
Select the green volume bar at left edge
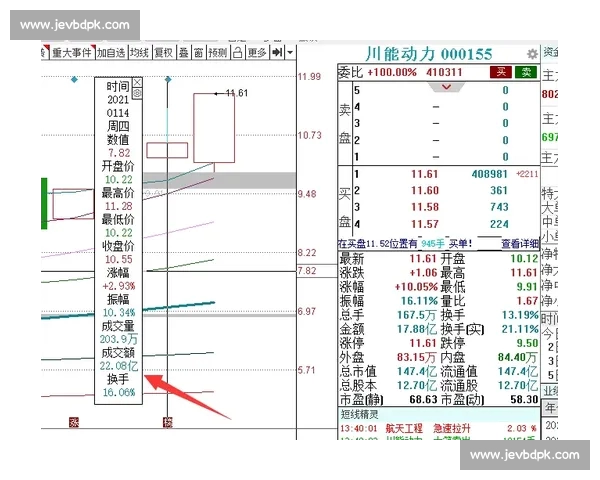point(44,204)
